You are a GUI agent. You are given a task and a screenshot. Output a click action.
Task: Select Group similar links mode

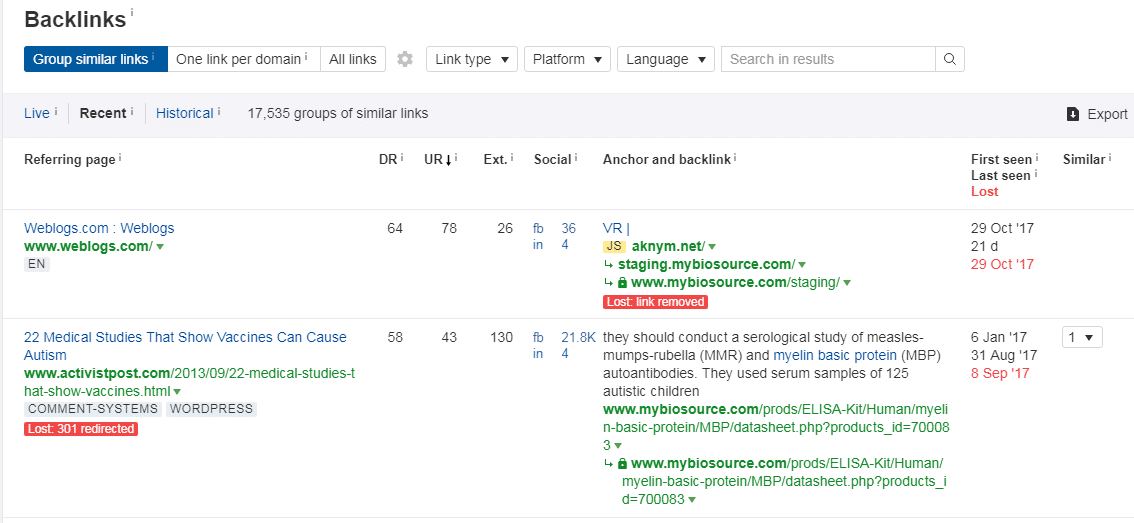[95, 59]
